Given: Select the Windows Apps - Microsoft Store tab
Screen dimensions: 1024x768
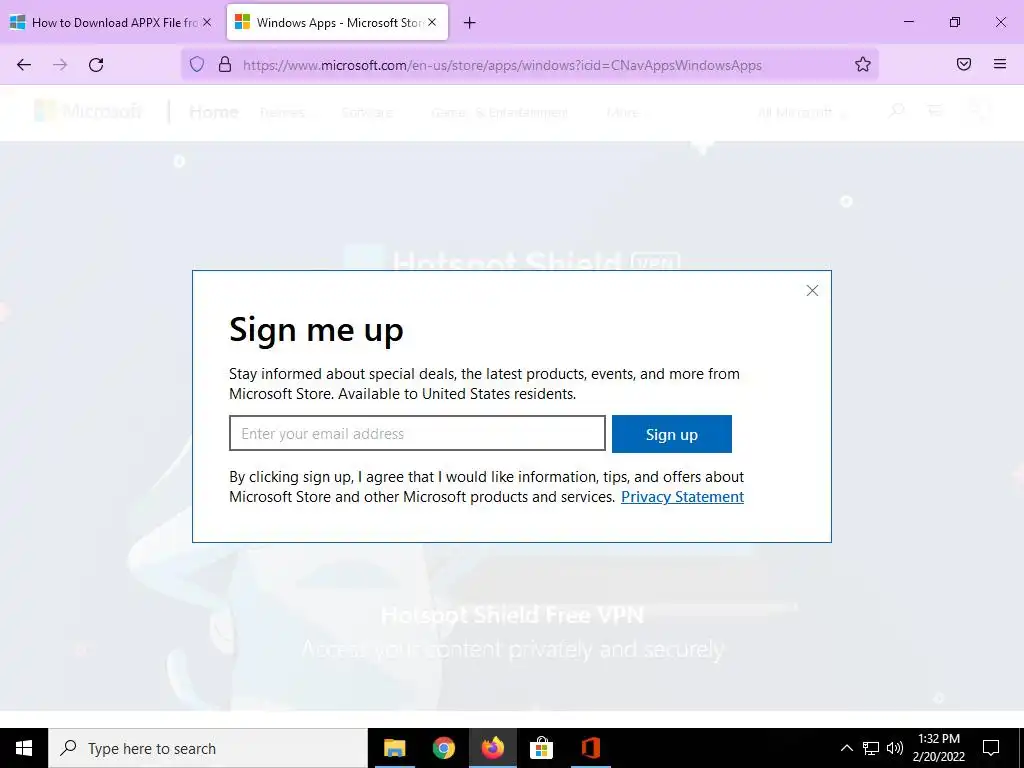Looking at the screenshot, I should 338,22.
